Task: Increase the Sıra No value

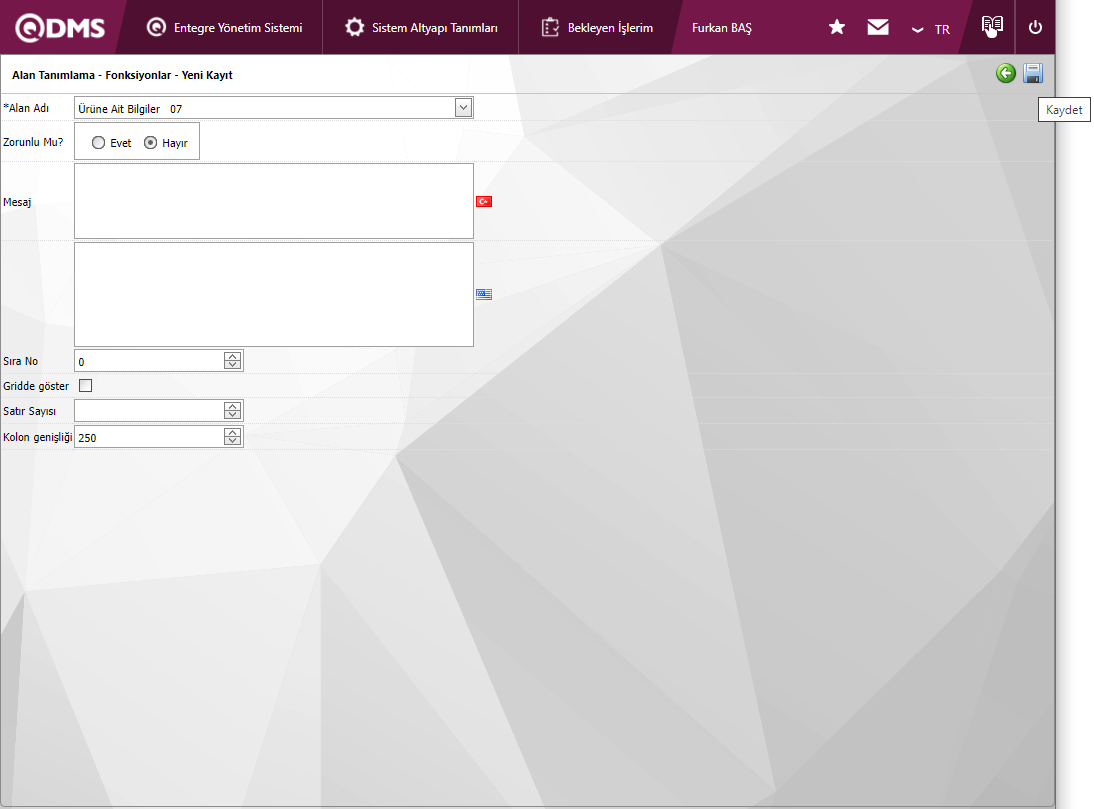Action: pos(232,356)
